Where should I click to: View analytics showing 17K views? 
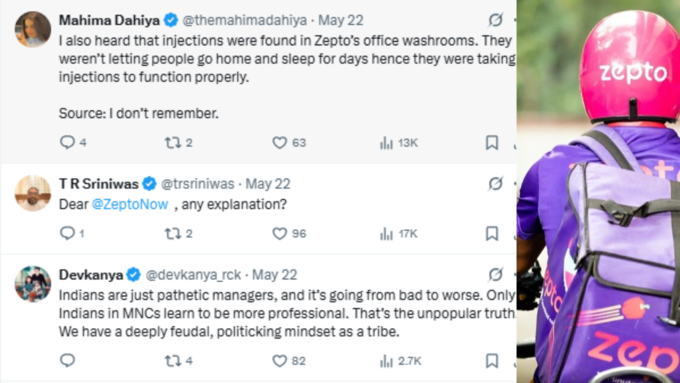tap(399, 234)
